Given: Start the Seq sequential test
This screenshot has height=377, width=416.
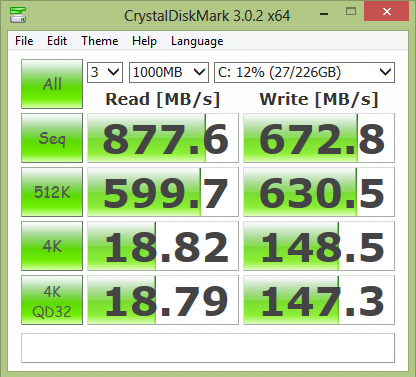Looking at the screenshot, I should [52, 138].
